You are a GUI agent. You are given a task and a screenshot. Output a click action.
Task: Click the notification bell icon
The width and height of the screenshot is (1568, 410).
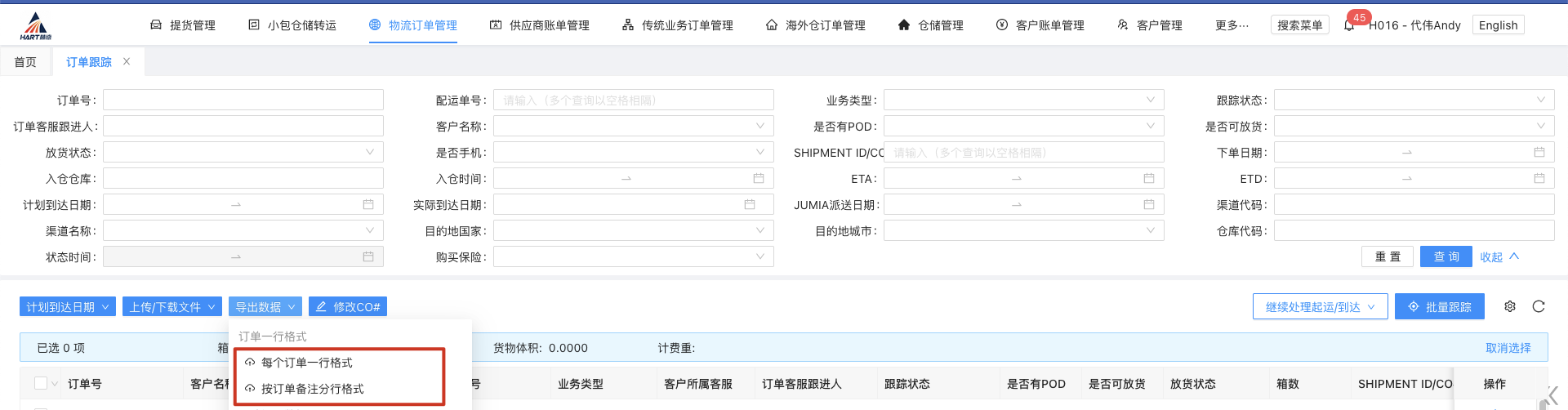tap(1349, 25)
